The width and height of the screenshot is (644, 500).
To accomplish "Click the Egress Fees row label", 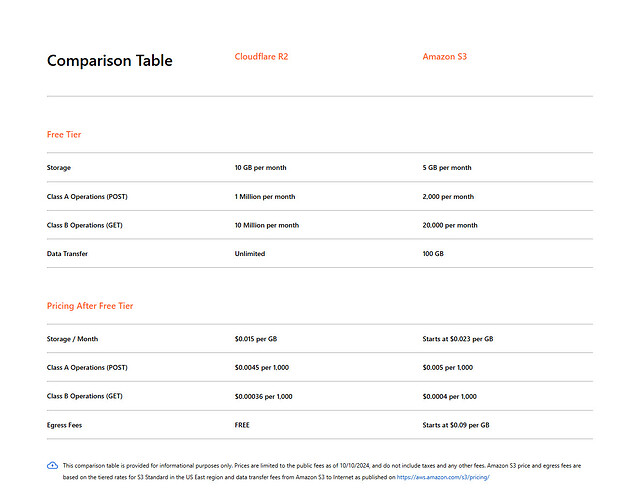I will 64,425.
